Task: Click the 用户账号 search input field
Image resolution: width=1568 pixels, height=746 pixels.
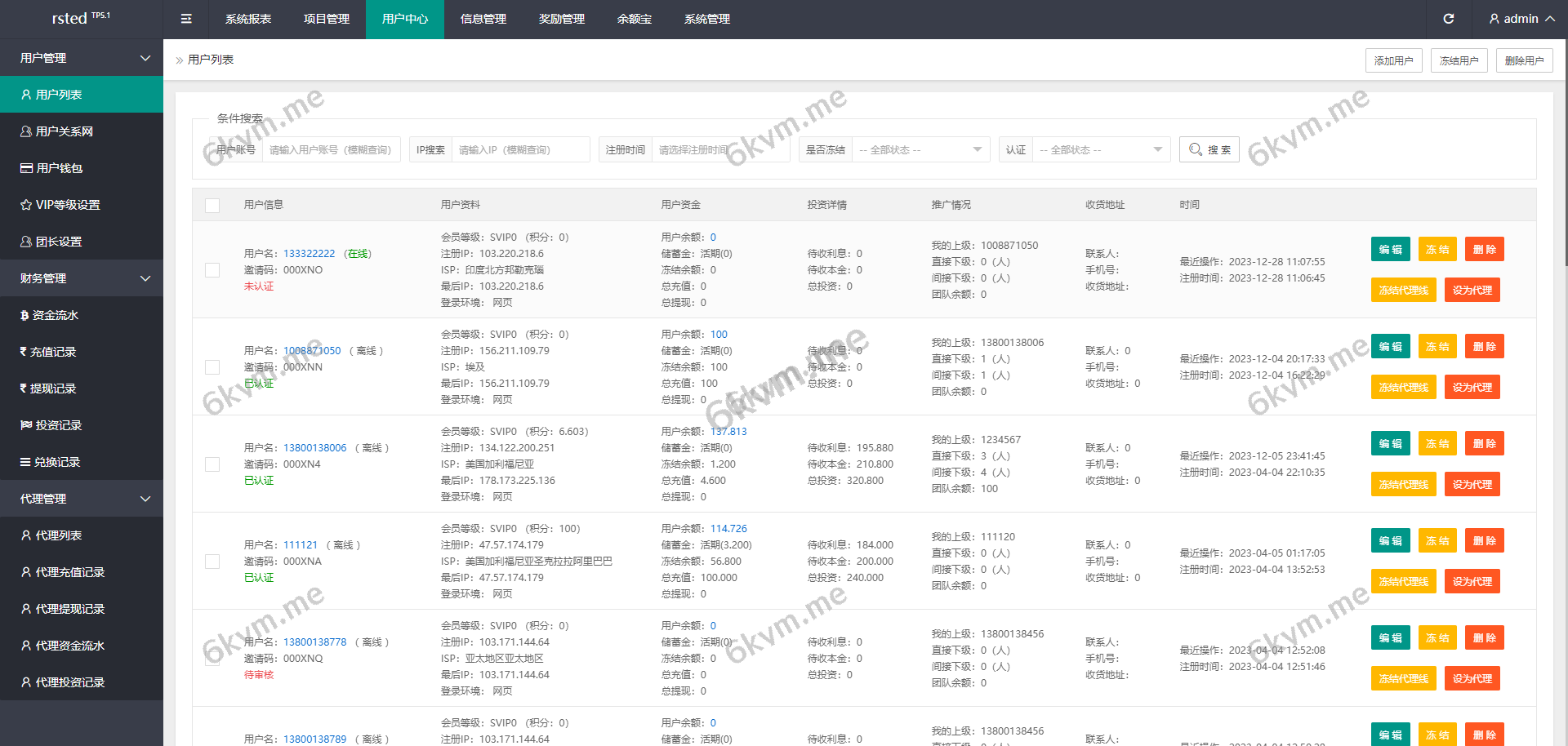Action: click(x=331, y=149)
